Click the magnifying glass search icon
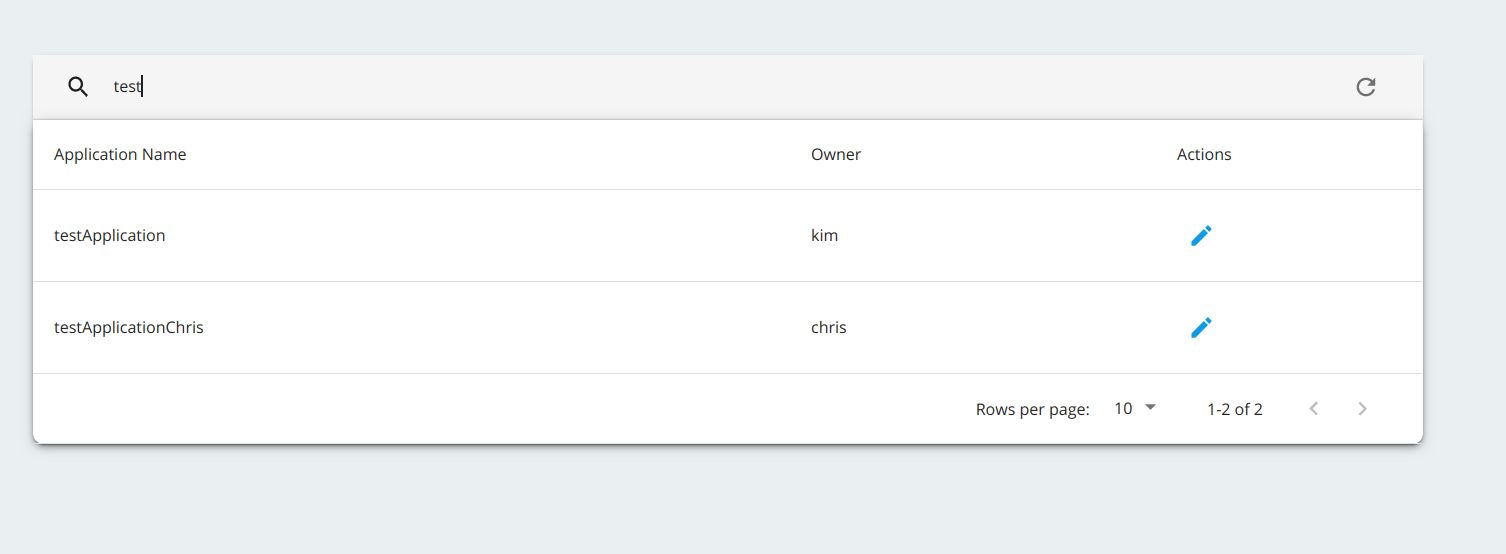Viewport: 1506px width, 554px height. coord(78,87)
